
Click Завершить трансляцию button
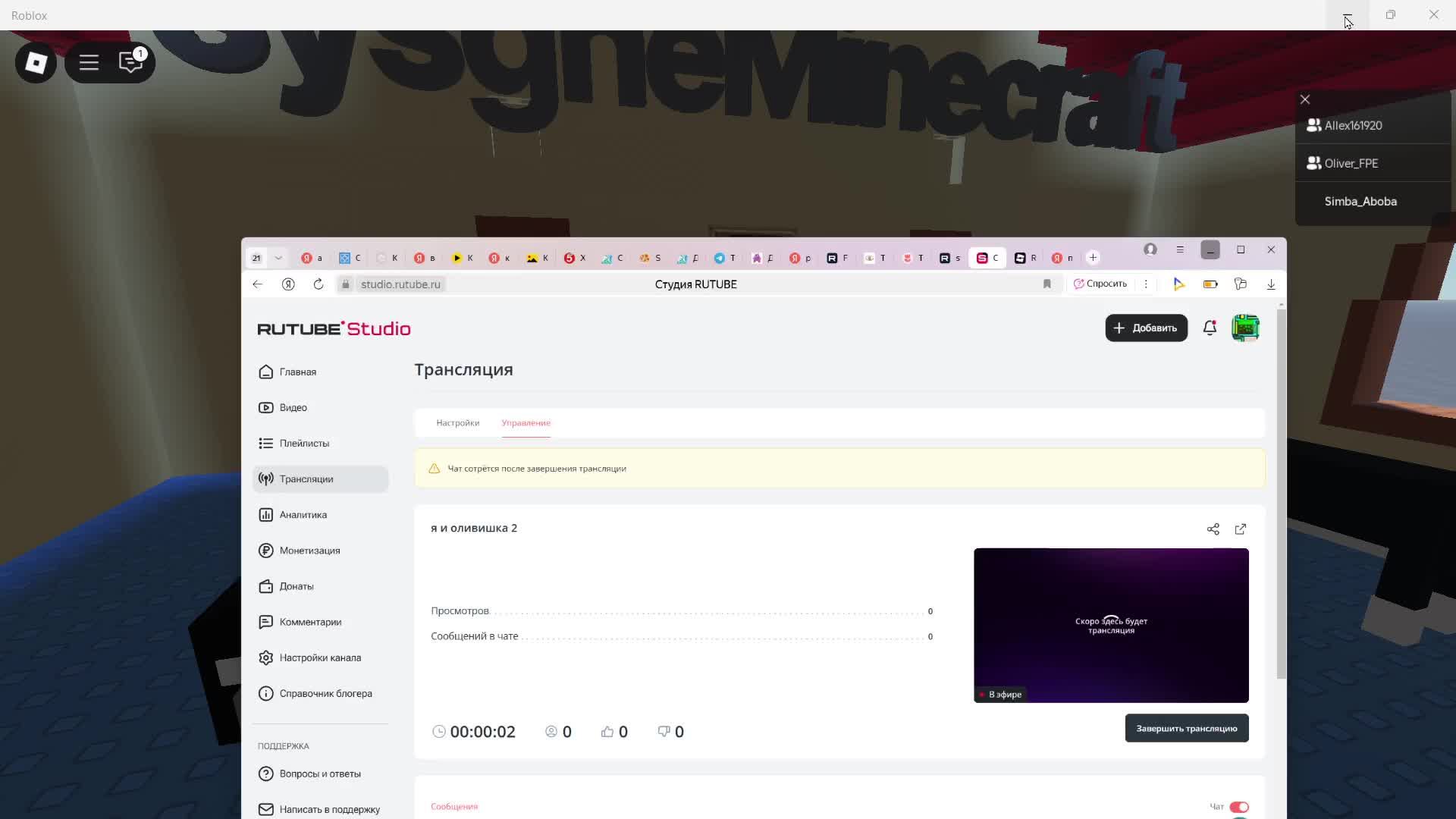[x=1187, y=728]
